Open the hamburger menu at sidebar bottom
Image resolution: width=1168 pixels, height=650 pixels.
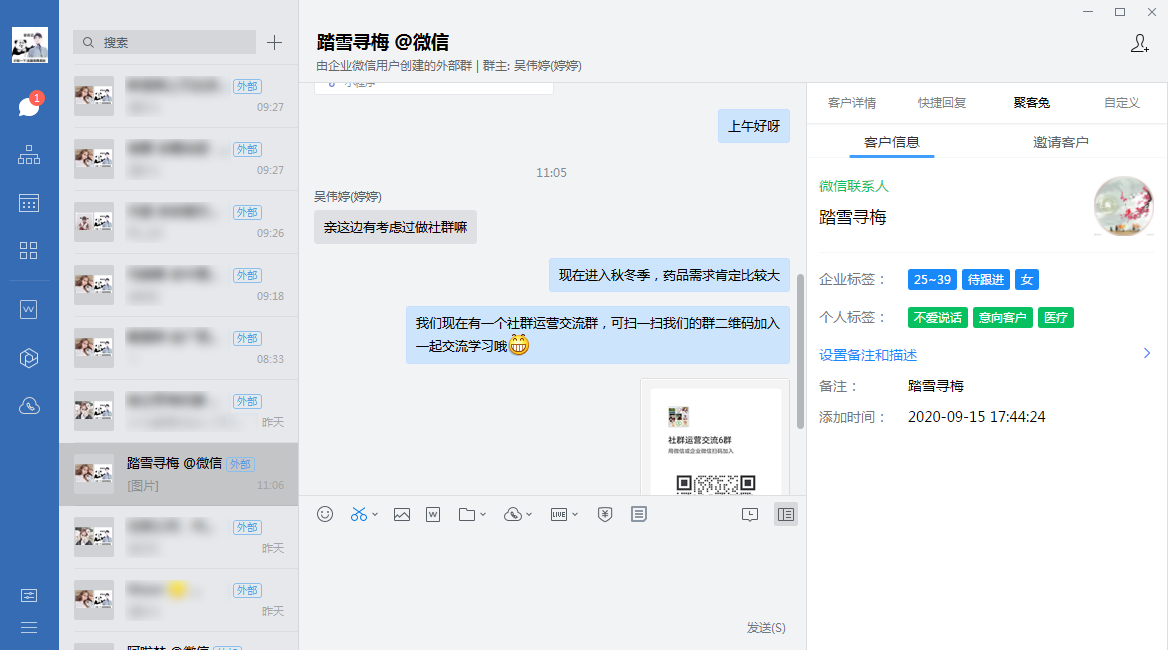(x=29, y=628)
